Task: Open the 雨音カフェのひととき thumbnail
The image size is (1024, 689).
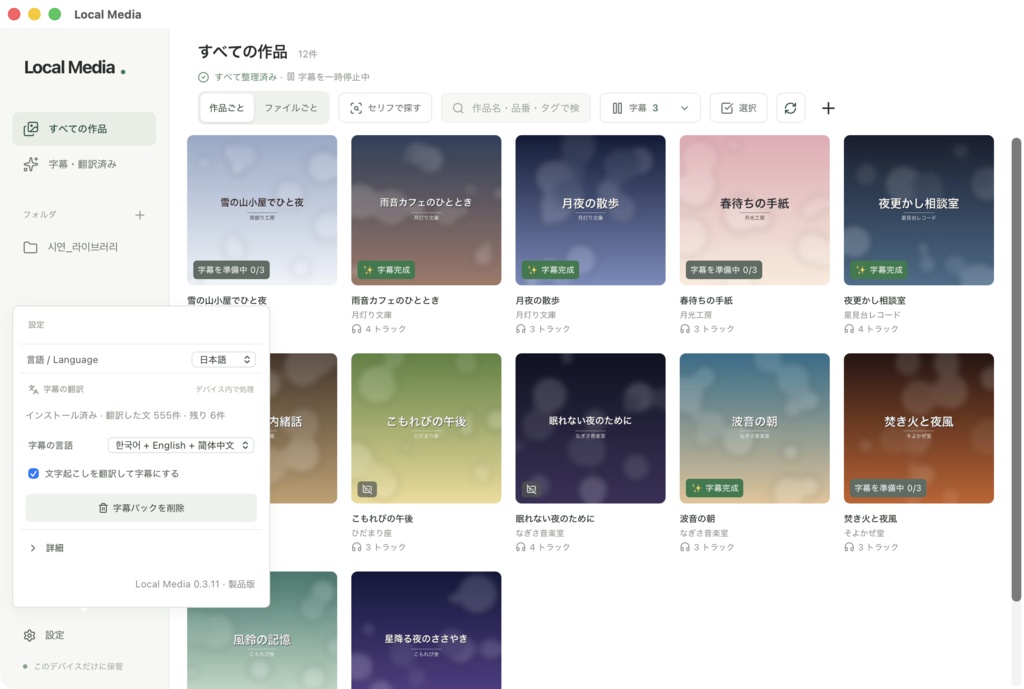Action: coord(426,210)
